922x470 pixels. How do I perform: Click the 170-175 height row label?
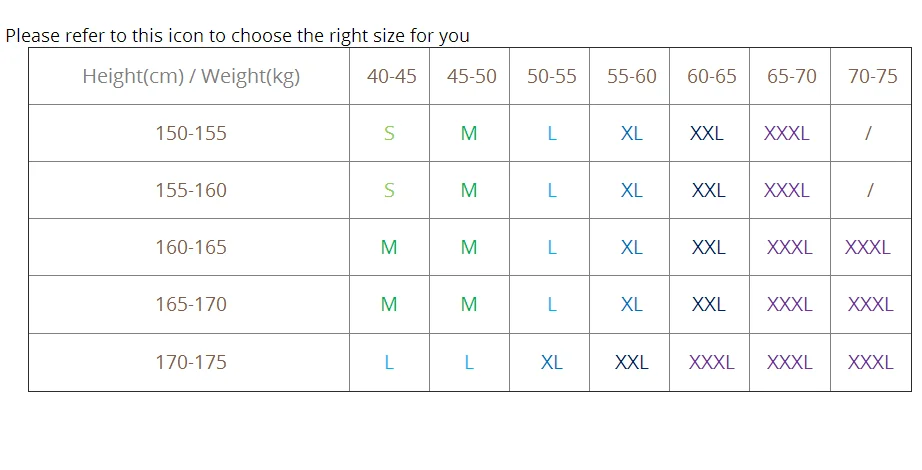191,362
